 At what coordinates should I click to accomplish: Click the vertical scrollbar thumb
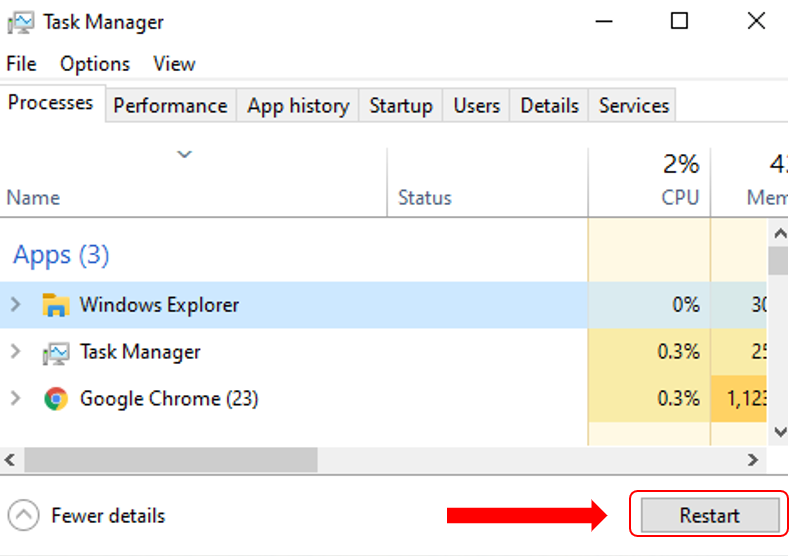pos(778,261)
